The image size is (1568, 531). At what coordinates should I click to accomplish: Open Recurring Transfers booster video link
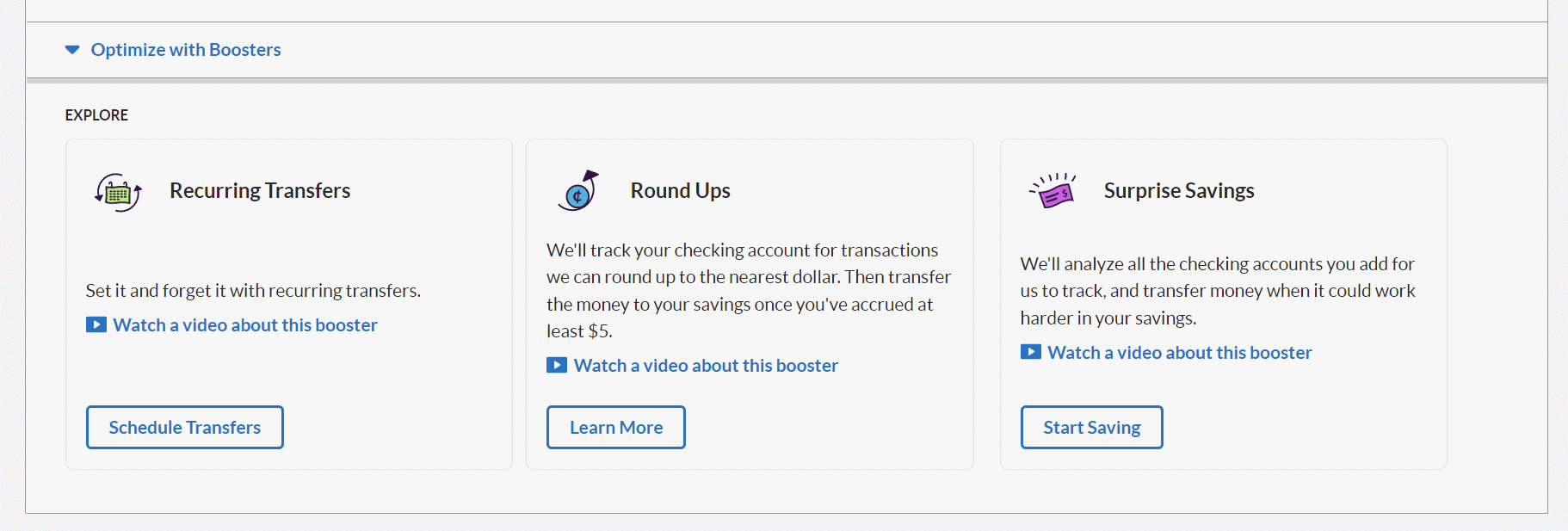(x=245, y=325)
